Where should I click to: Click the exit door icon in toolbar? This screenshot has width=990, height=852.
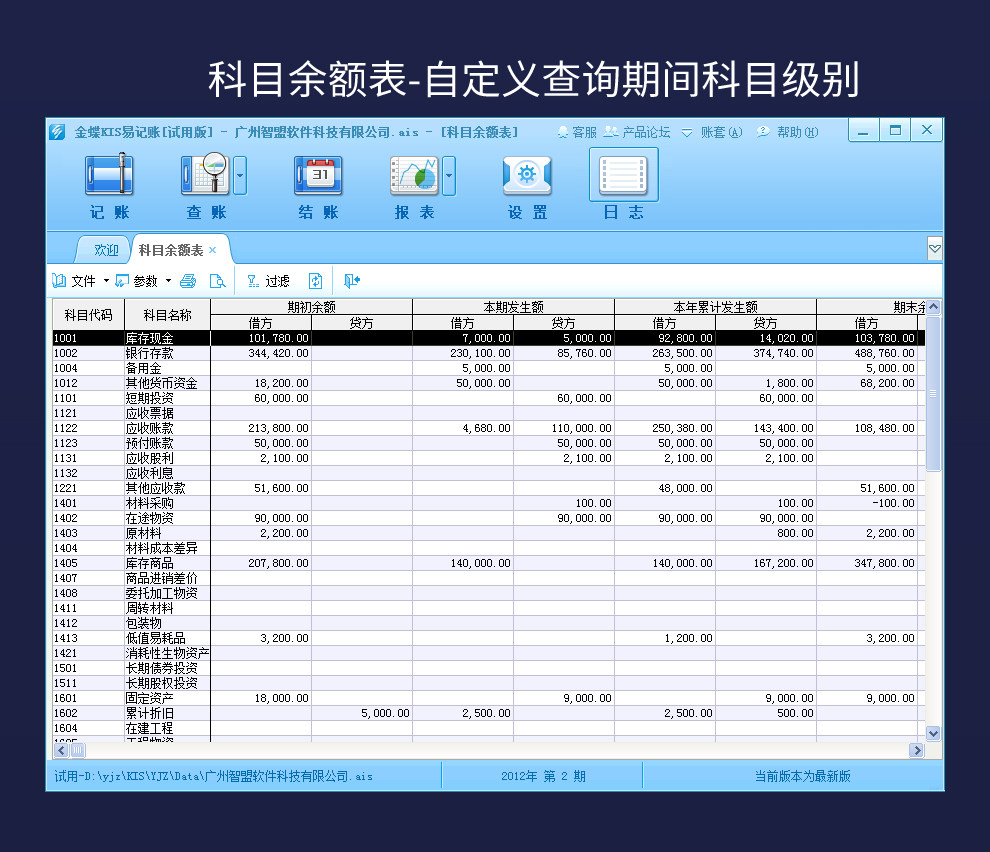(x=352, y=281)
